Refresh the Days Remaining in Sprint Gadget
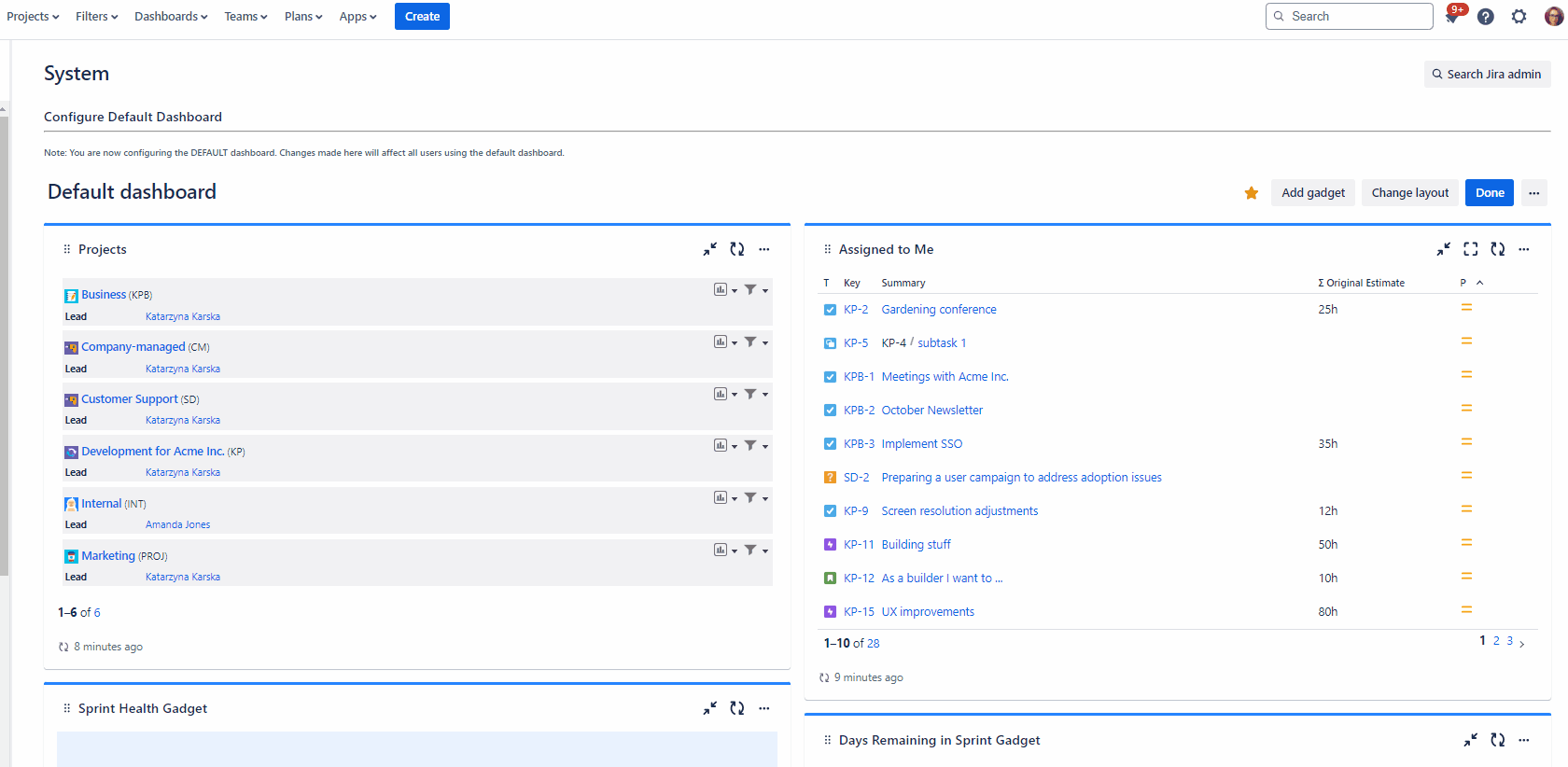The image size is (1568, 767). pyautogui.click(x=1497, y=740)
